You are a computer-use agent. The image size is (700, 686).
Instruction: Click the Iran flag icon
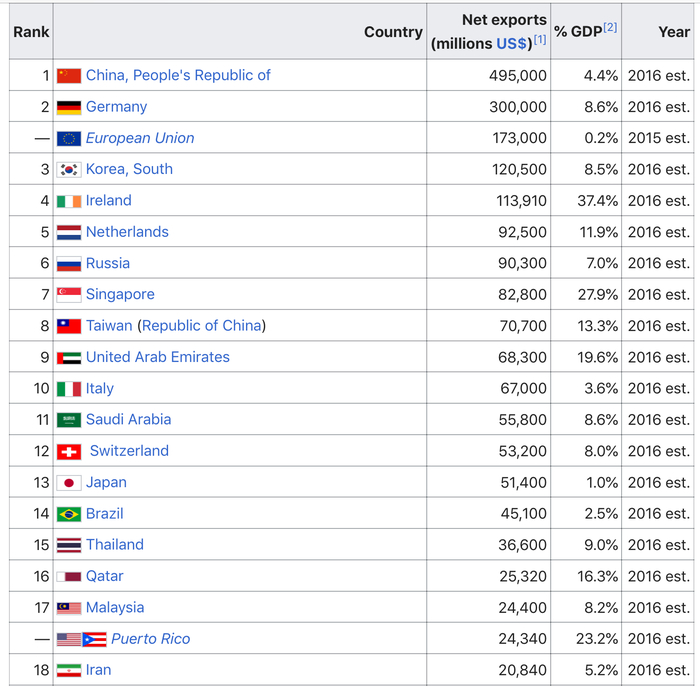pos(69,670)
